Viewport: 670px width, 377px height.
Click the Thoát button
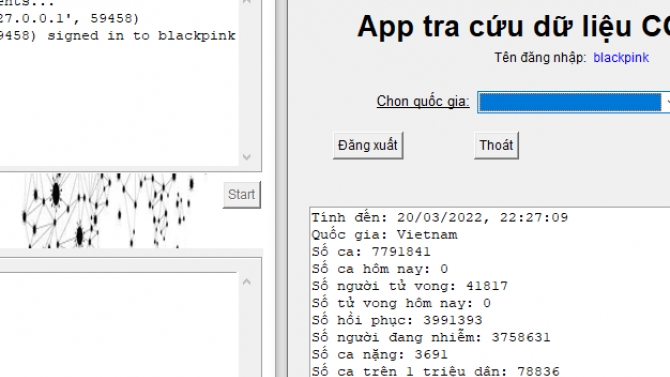click(496, 145)
